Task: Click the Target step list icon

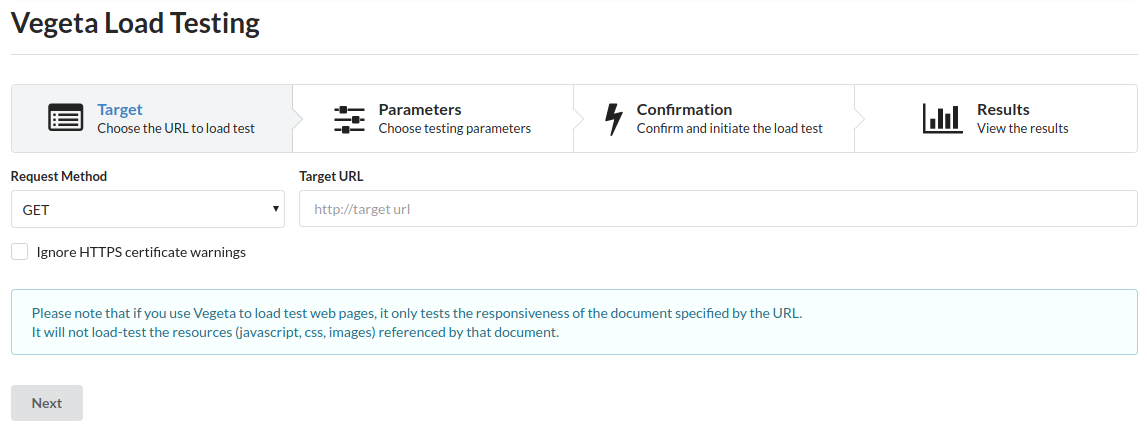Action: click(66, 118)
